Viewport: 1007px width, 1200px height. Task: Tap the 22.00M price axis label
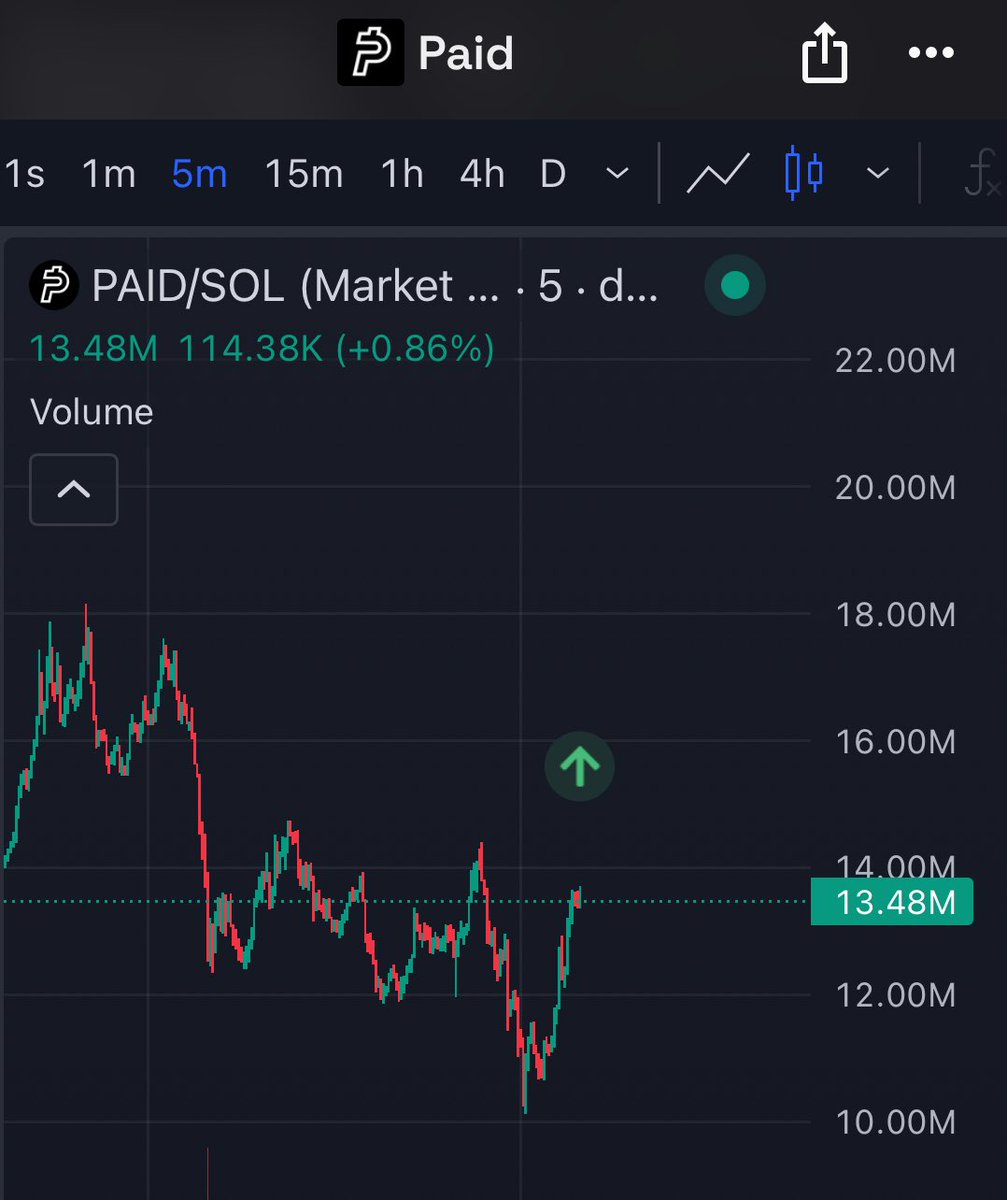point(895,360)
